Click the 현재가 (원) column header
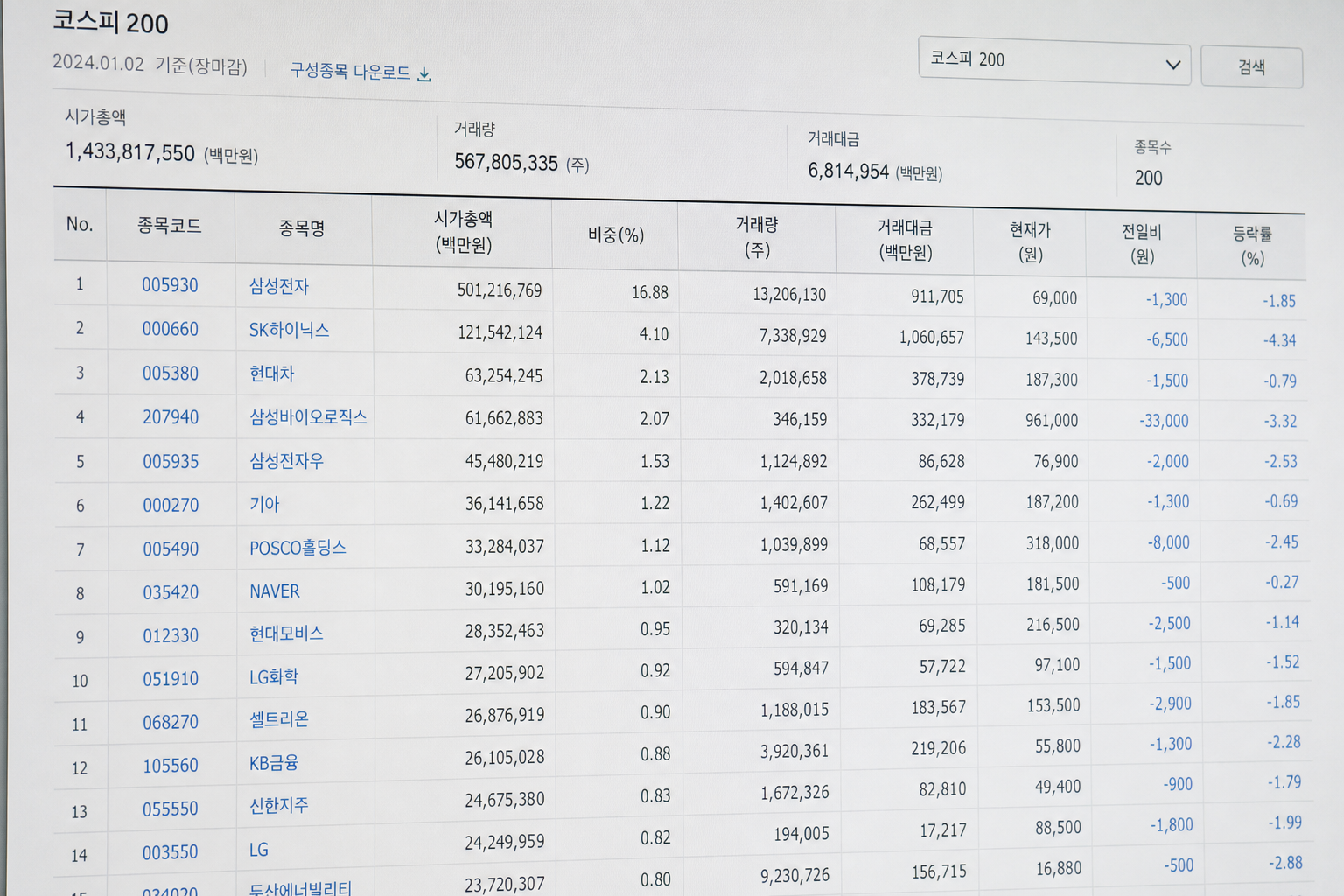Screen dimensions: 1344x896 [1031, 241]
